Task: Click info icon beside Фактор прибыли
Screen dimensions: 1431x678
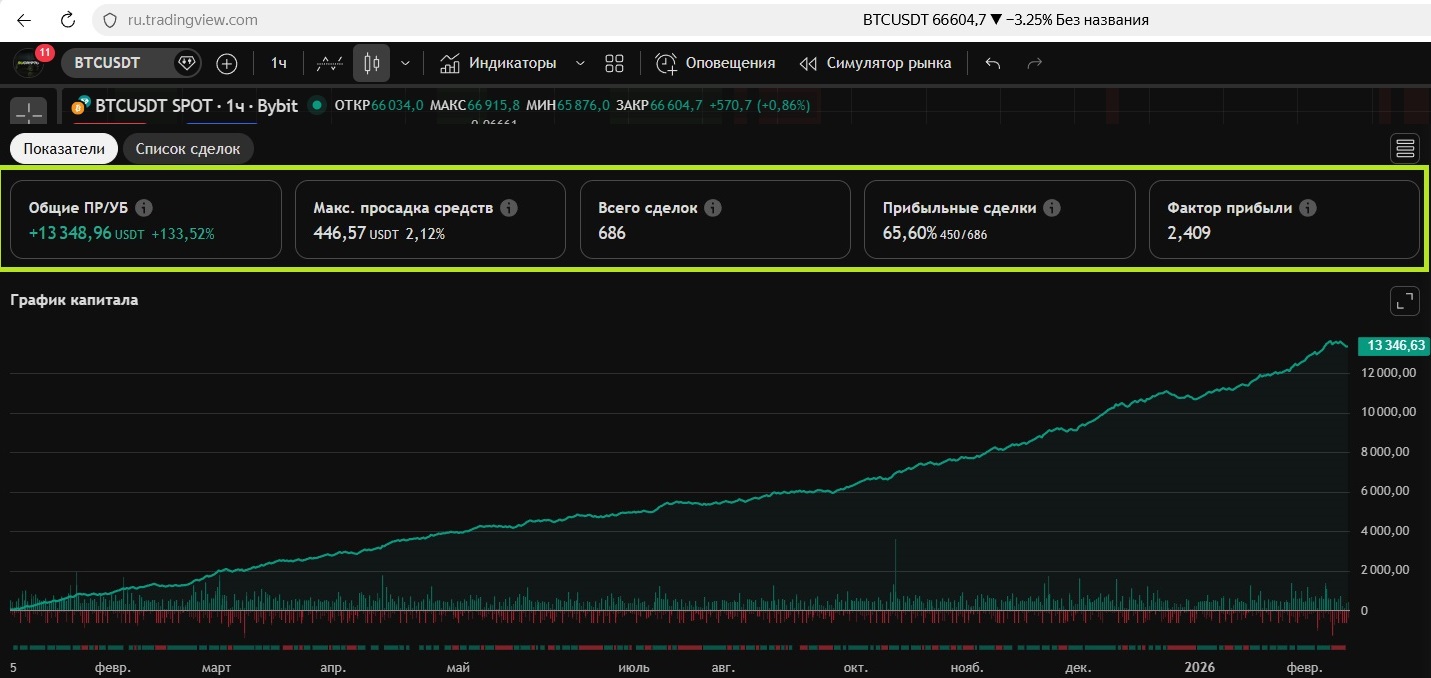Action: pyautogui.click(x=1308, y=208)
